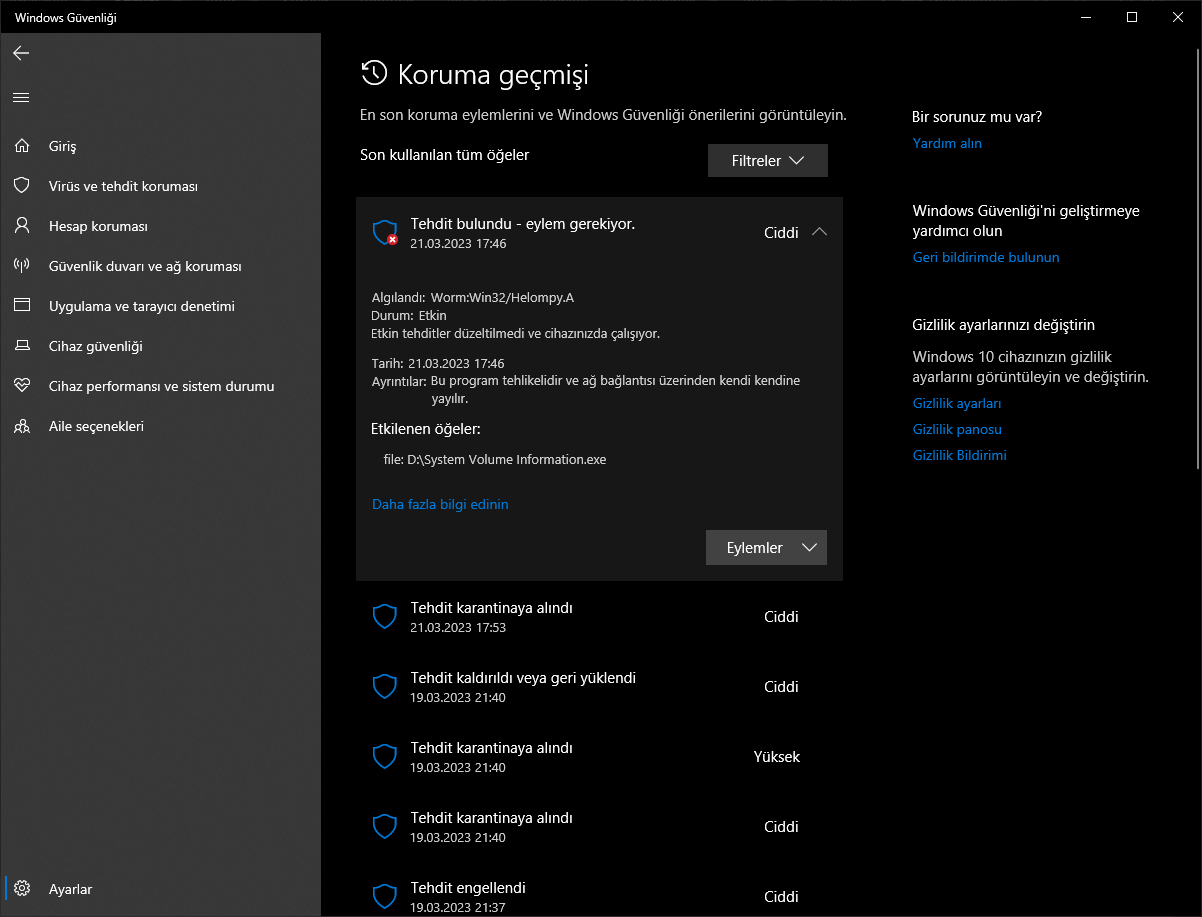The image size is (1202, 917).
Task: Maximize the Windows Güvenliği window
Action: coord(1132,17)
